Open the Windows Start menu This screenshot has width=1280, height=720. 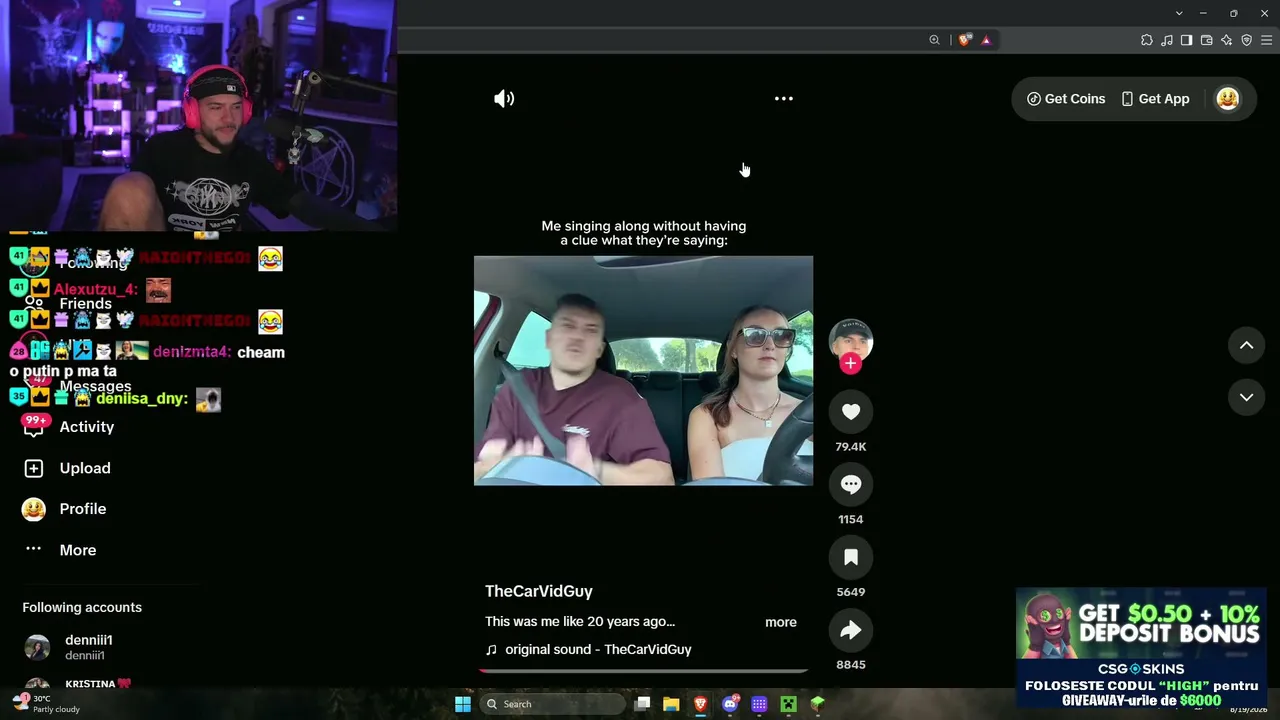click(463, 704)
